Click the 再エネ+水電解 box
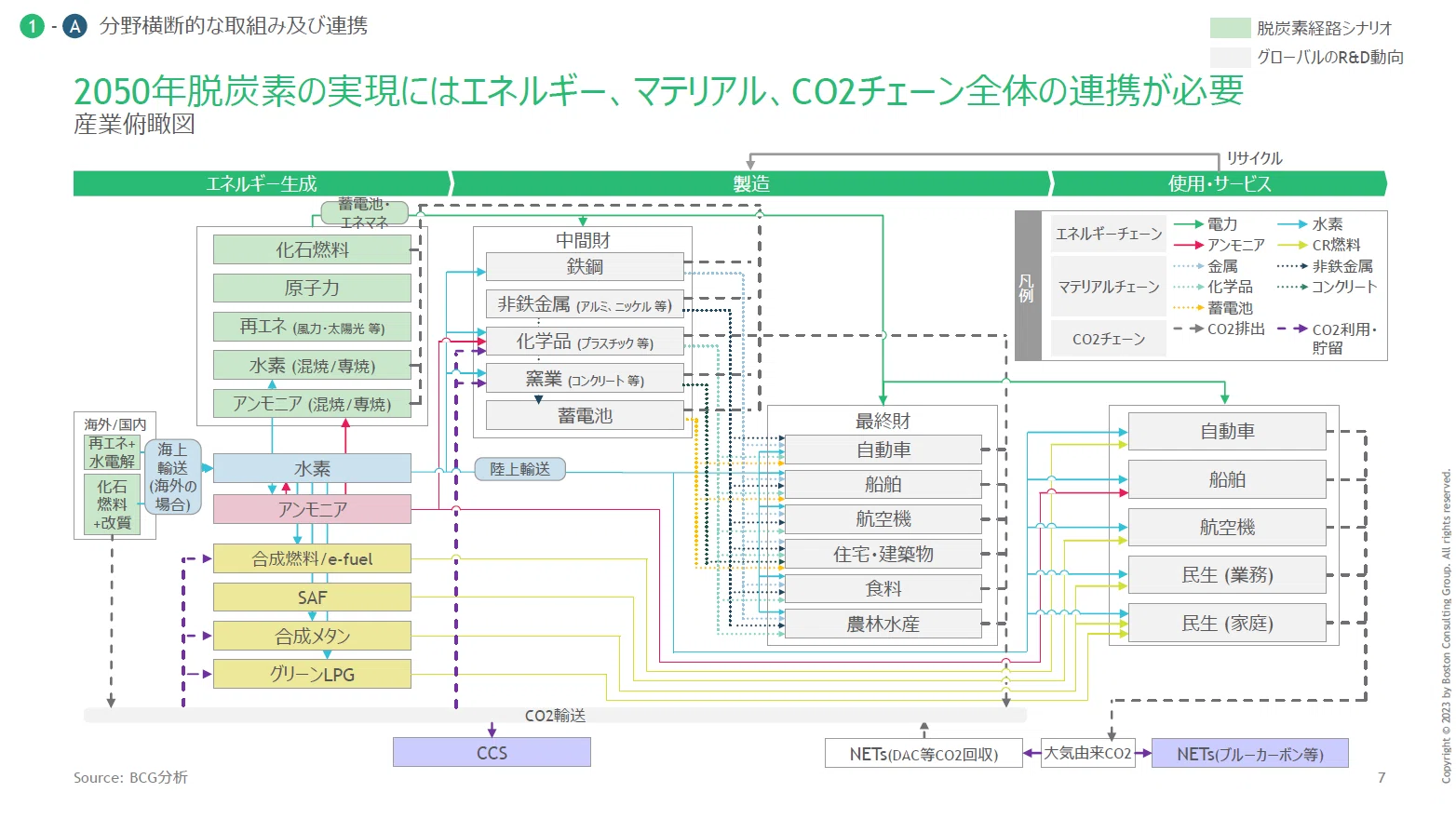1456x819 pixels. [x=112, y=452]
